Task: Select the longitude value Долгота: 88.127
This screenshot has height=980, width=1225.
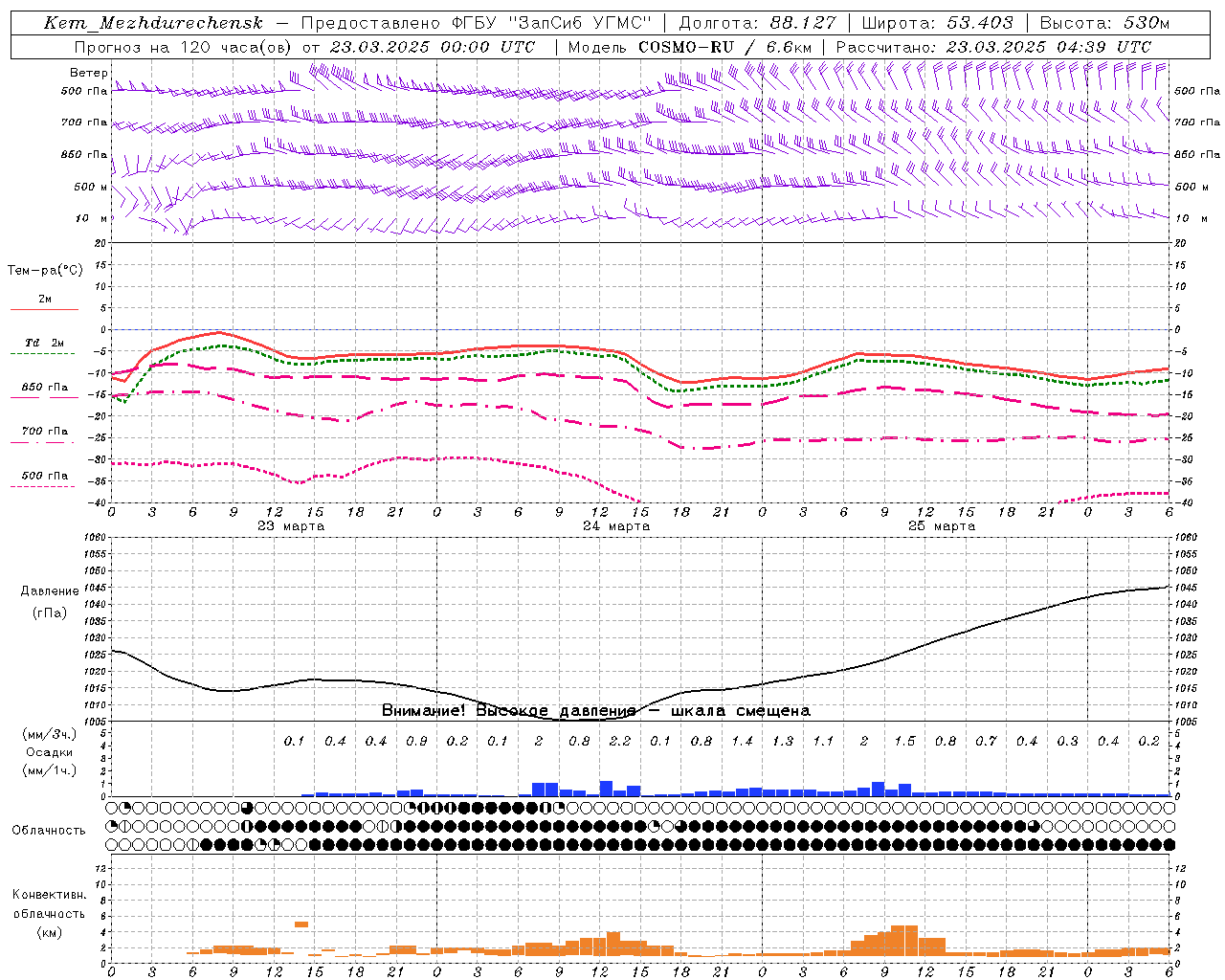Action: pyautogui.click(x=757, y=23)
